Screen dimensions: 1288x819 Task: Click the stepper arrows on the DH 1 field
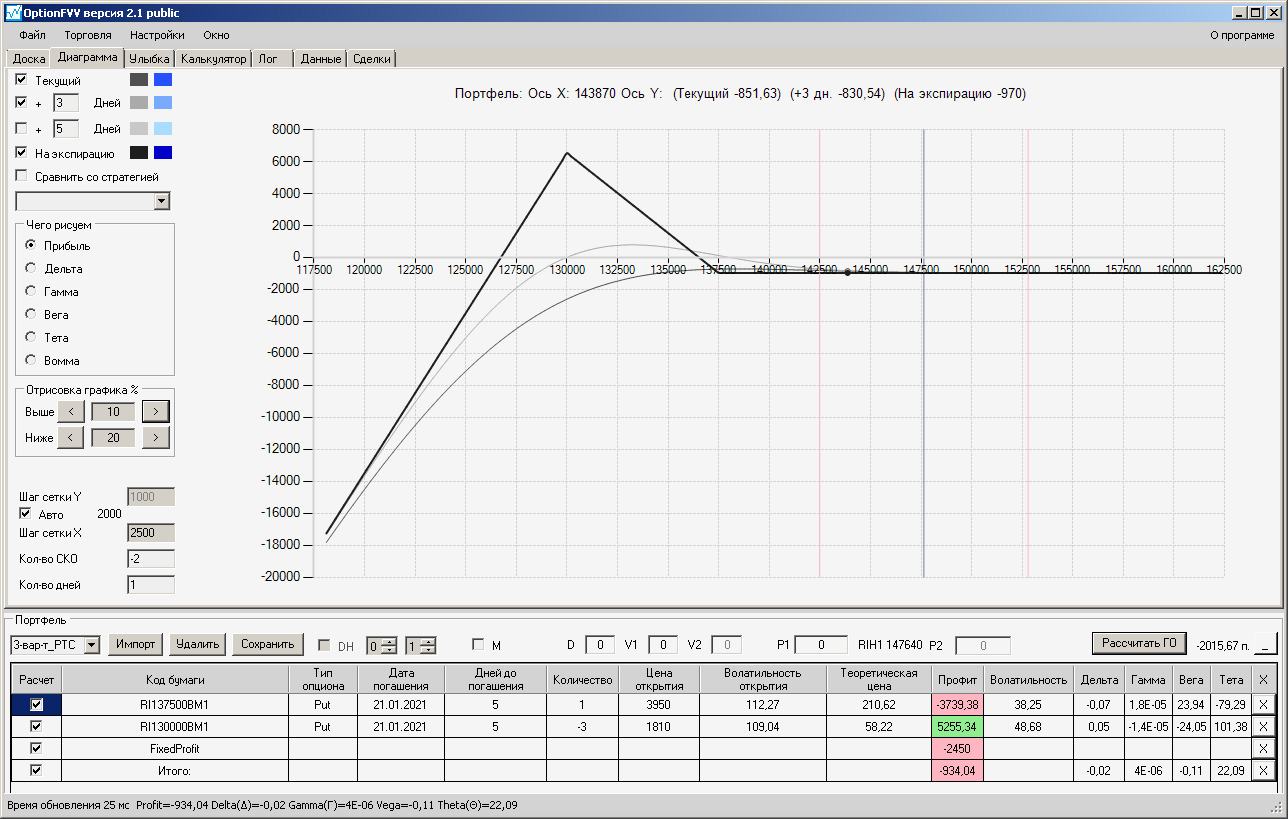[429, 646]
